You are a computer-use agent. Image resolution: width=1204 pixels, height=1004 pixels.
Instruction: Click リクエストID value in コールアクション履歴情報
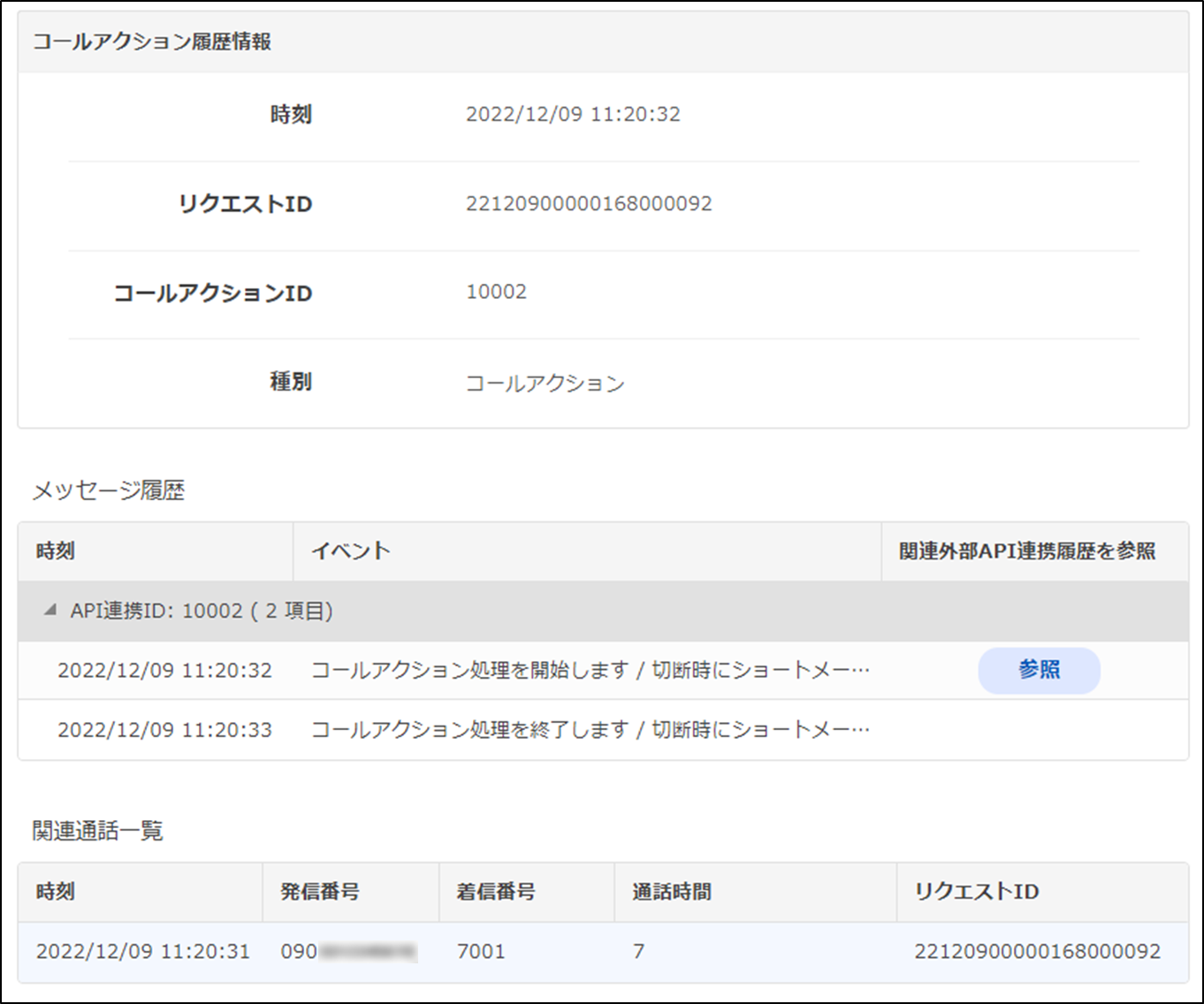click(x=589, y=203)
